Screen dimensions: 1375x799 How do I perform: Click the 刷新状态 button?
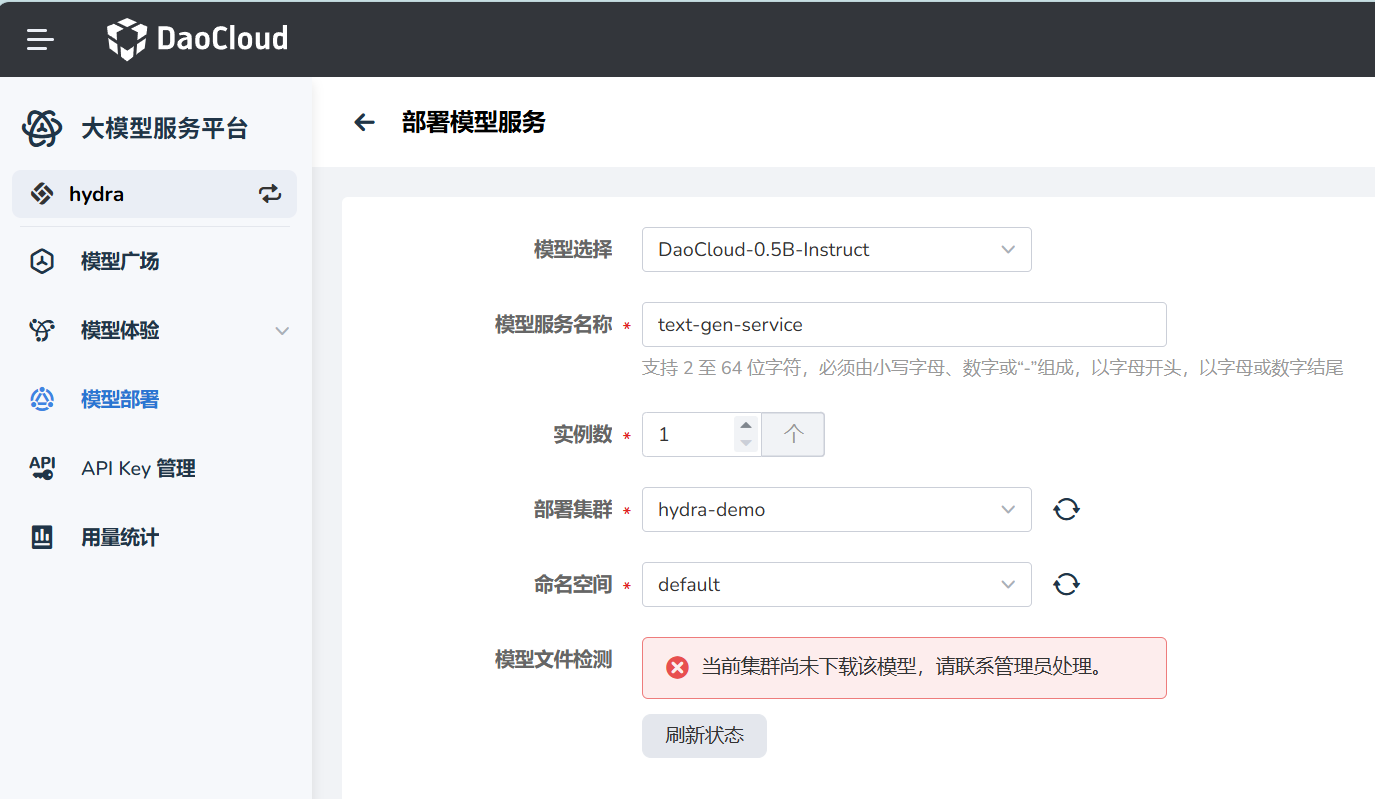coord(704,735)
